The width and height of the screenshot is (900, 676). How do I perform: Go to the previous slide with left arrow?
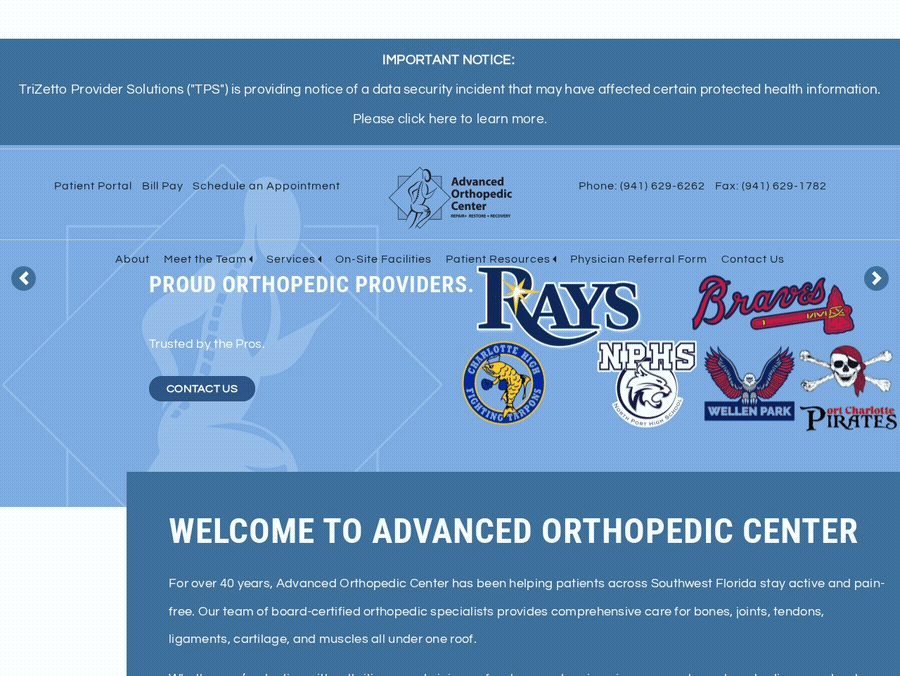[x=24, y=278]
